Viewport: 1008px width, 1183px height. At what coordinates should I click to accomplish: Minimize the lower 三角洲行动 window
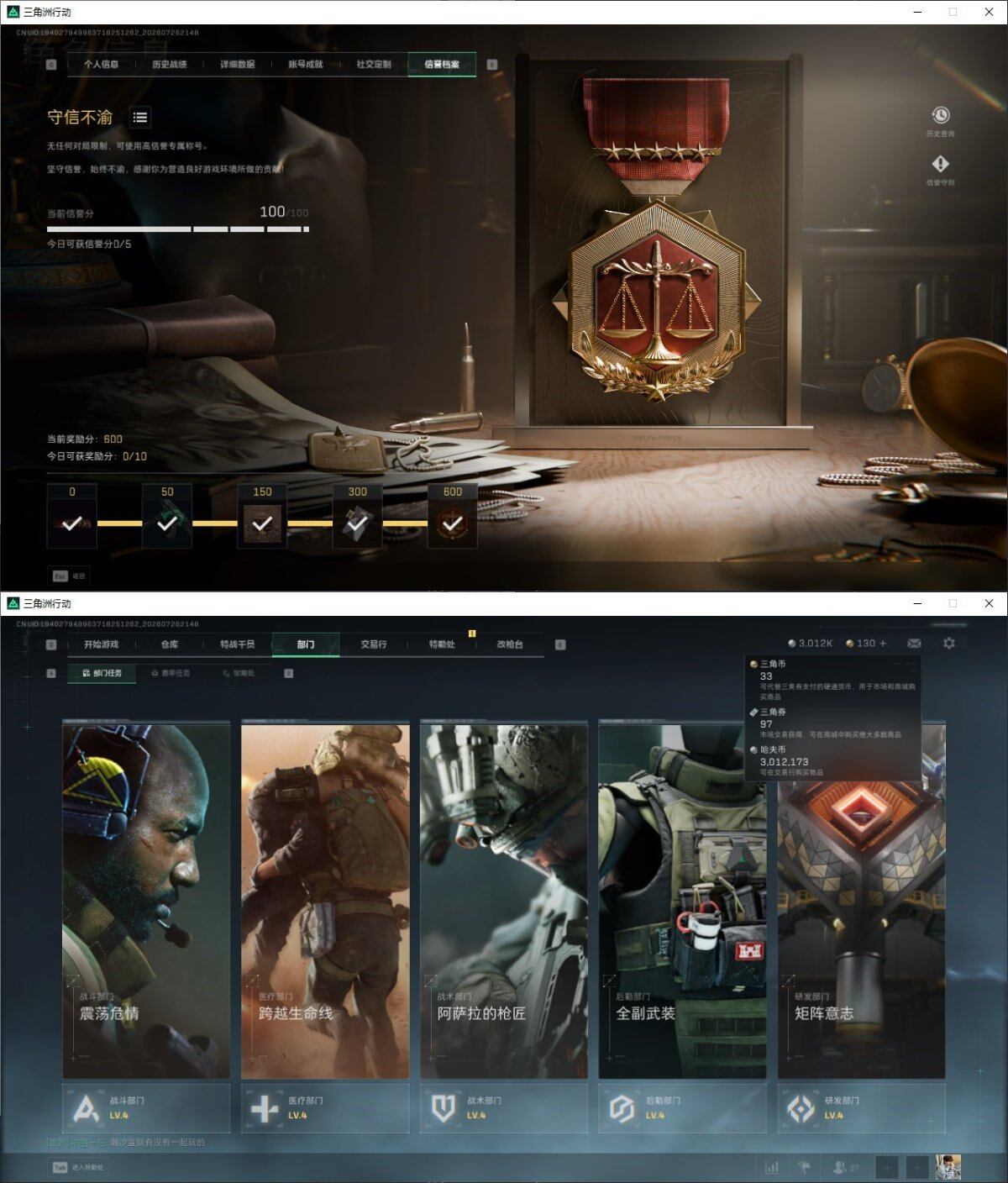[x=917, y=603]
